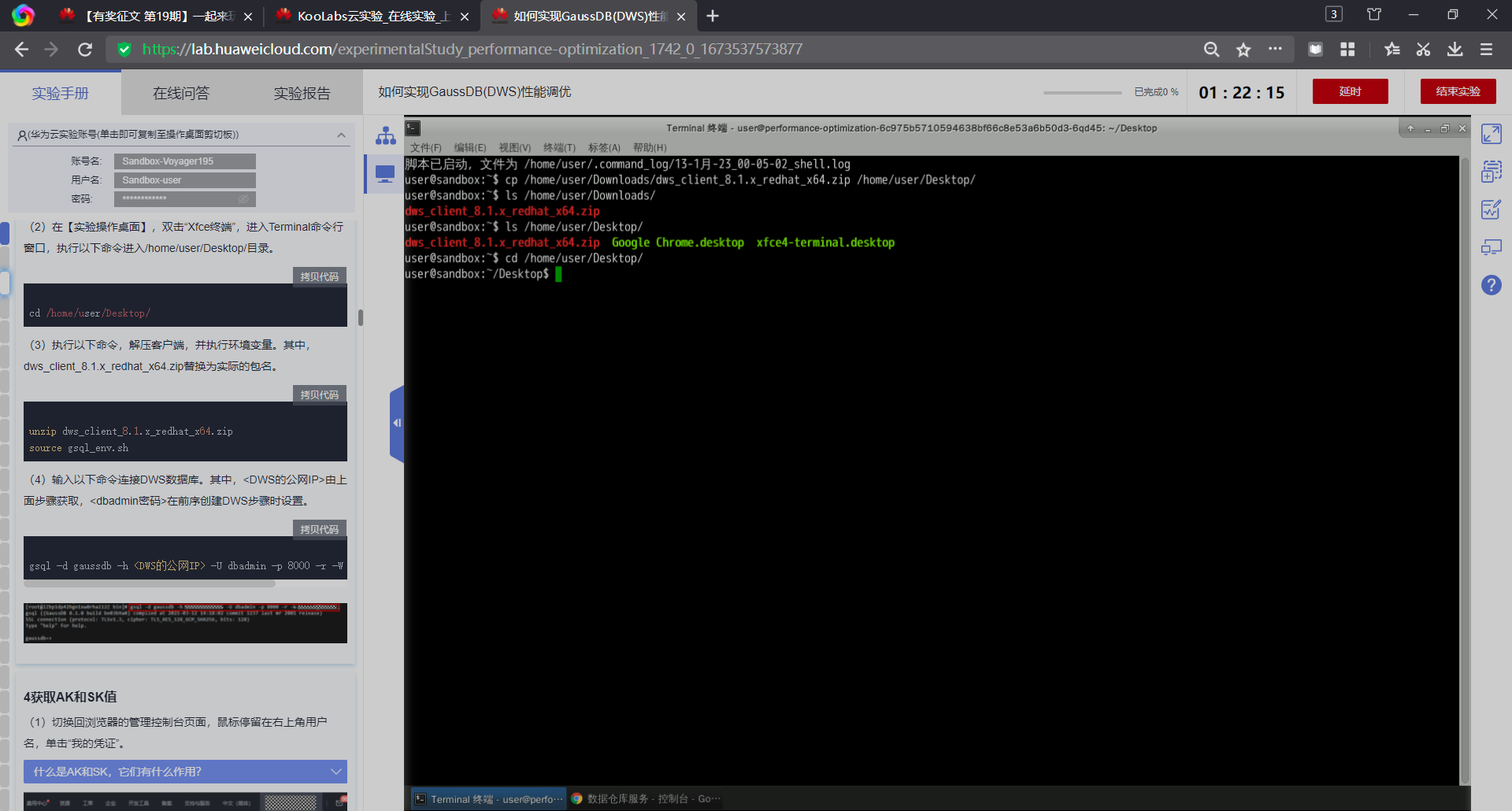
Task: Open the page zoom control in address bar
Action: [1211, 50]
